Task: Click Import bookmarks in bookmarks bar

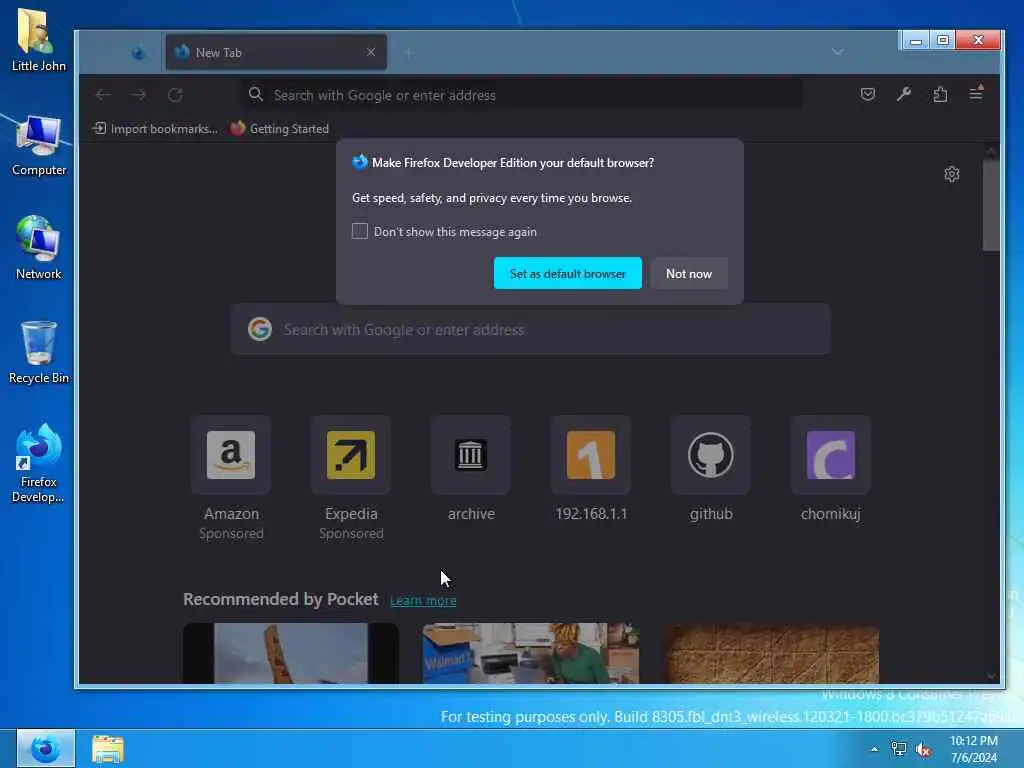Action: pos(155,129)
